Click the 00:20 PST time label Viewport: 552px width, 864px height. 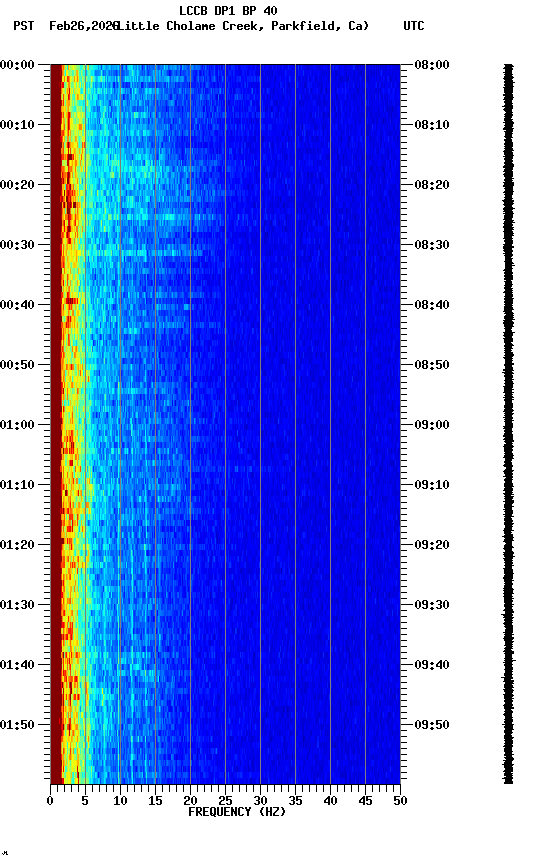pyautogui.click(x=17, y=185)
